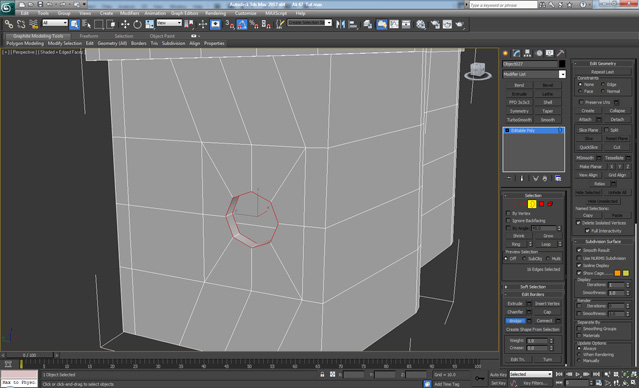Click the ViewCube in viewport

477,70
